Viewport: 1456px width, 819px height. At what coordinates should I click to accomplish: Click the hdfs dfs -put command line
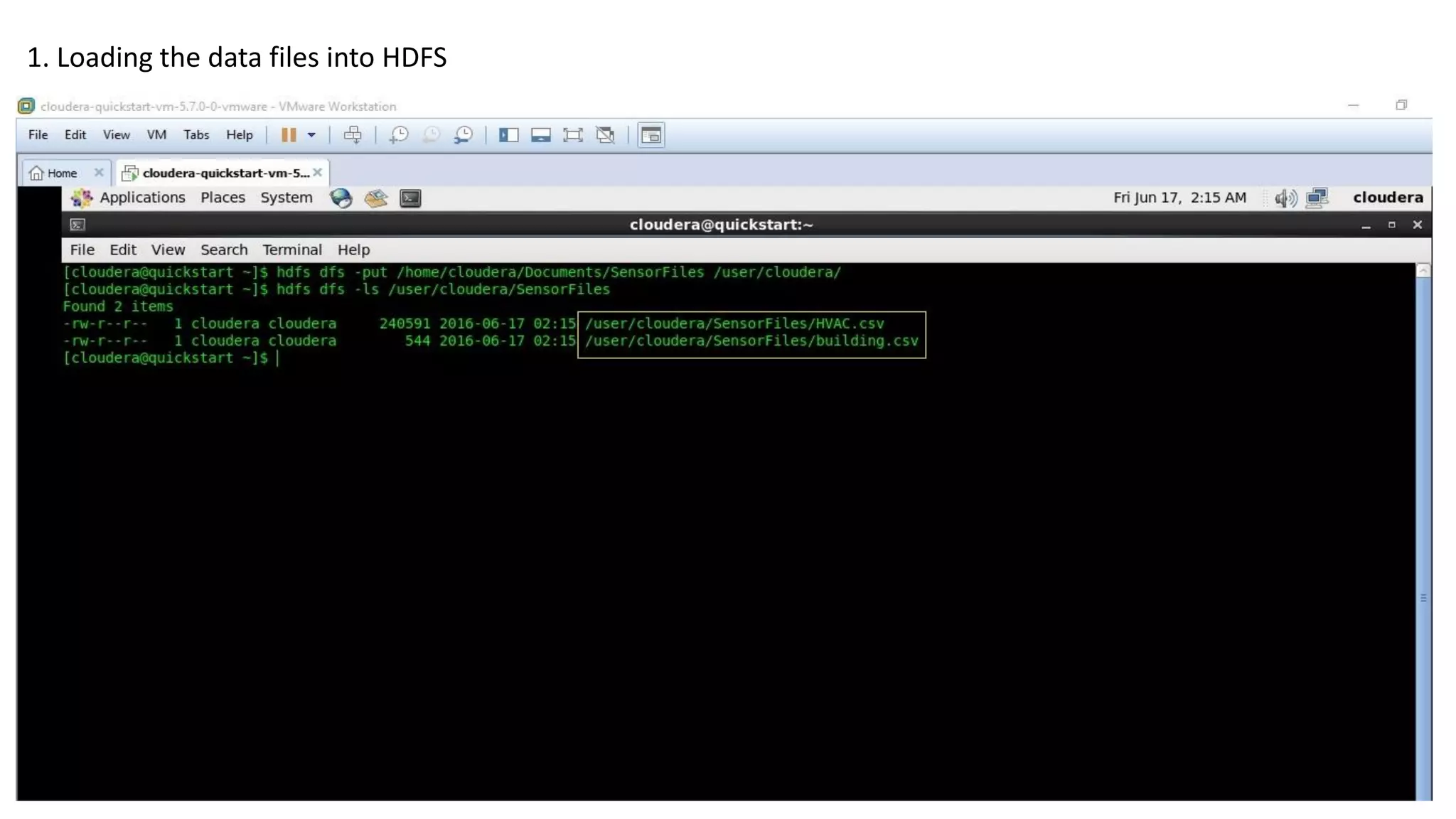tap(451, 272)
